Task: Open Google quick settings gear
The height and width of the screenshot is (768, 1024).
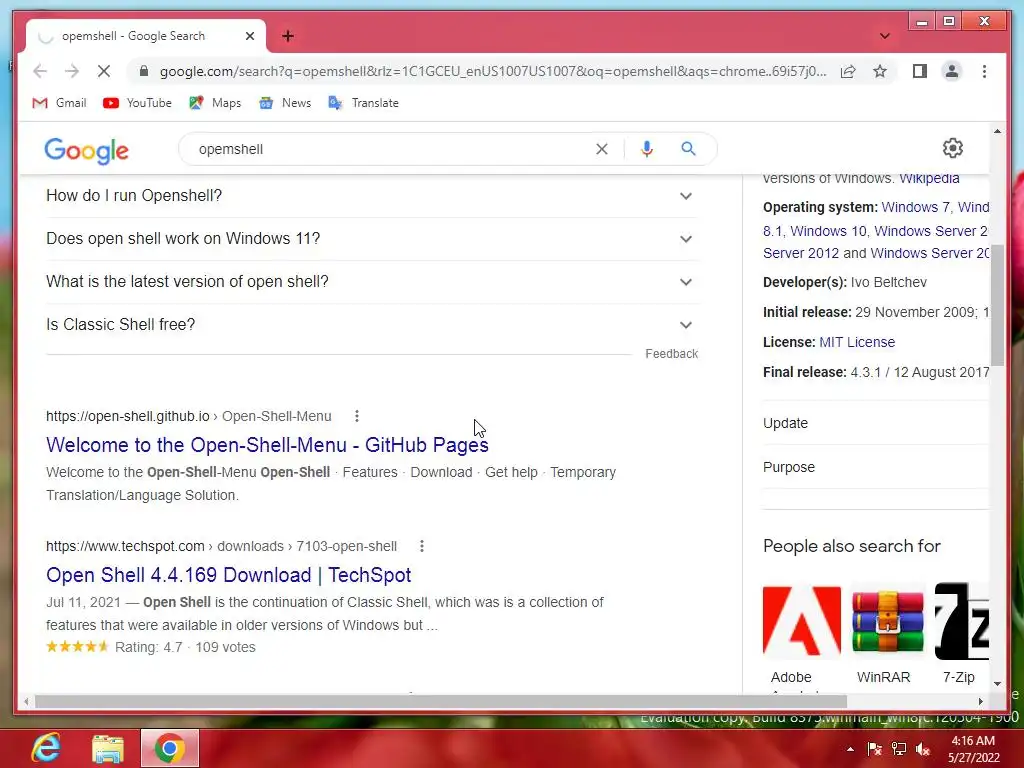Action: pyautogui.click(x=953, y=148)
